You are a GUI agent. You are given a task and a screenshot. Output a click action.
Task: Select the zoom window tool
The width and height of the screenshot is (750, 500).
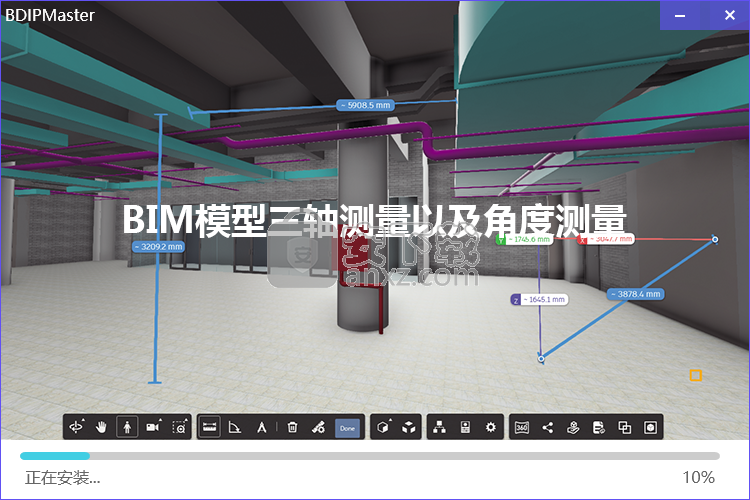179,427
